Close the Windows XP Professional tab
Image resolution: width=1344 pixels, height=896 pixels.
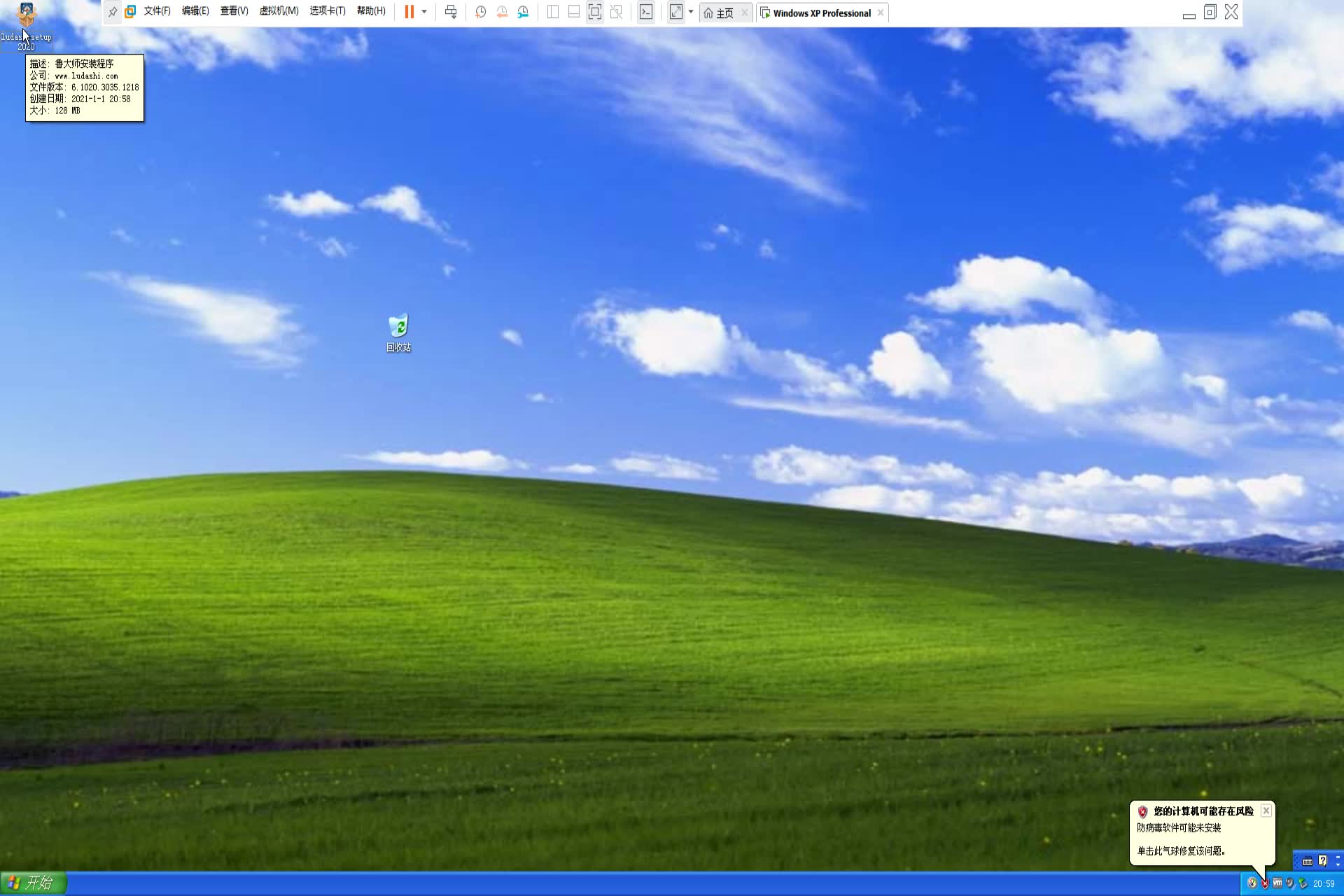881,13
